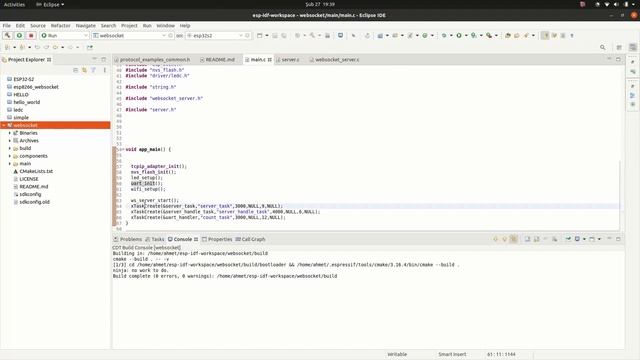The height and width of the screenshot is (360, 640).
Task: Click the Debug bug toolbar icon
Action: click(444, 36)
